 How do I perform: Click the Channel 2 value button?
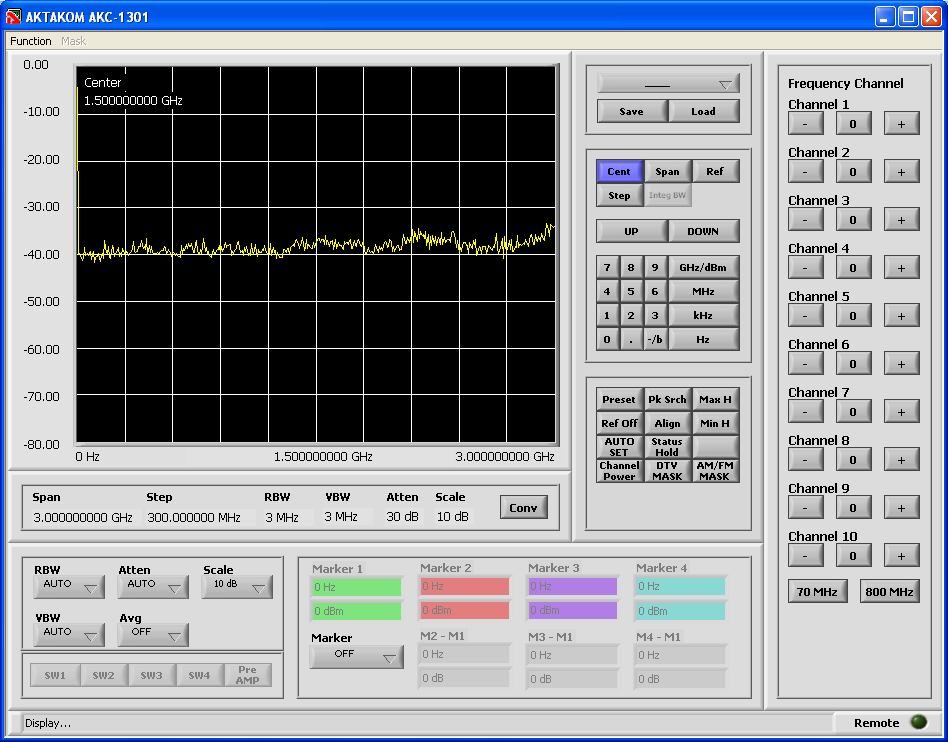[x=853, y=171]
